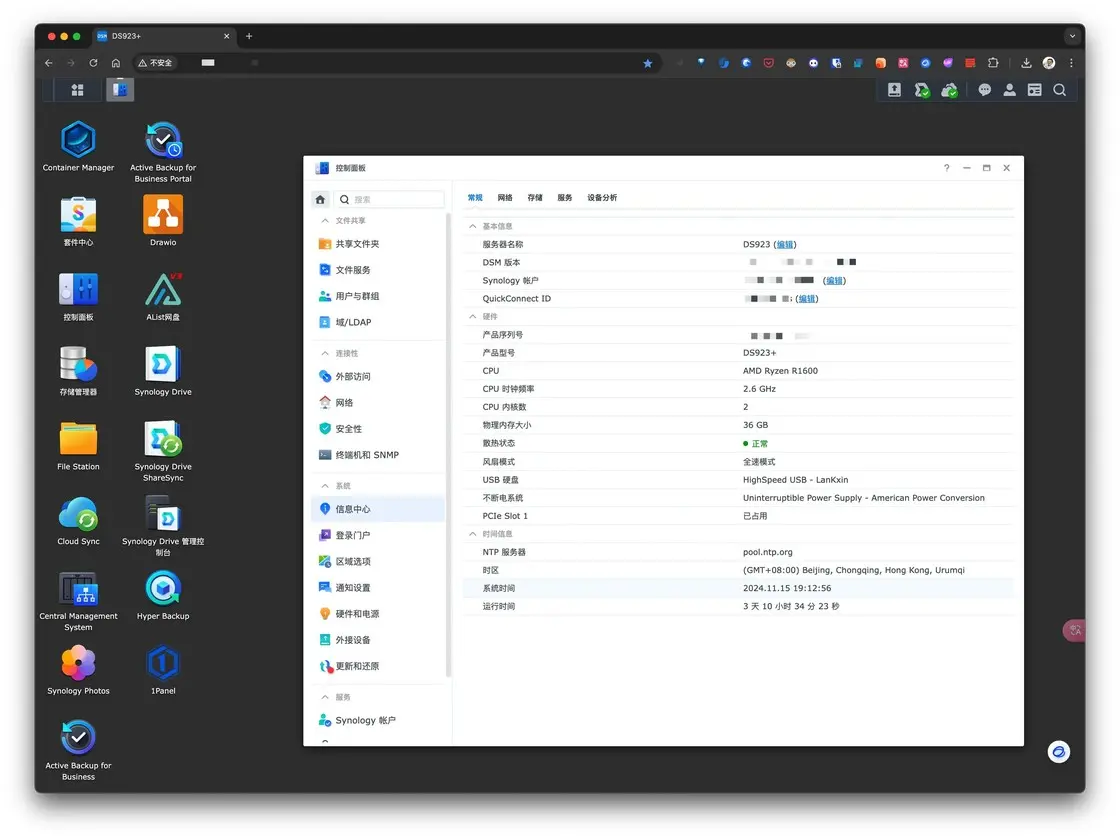Open the DSM upload queue icon

click(x=894, y=89)
